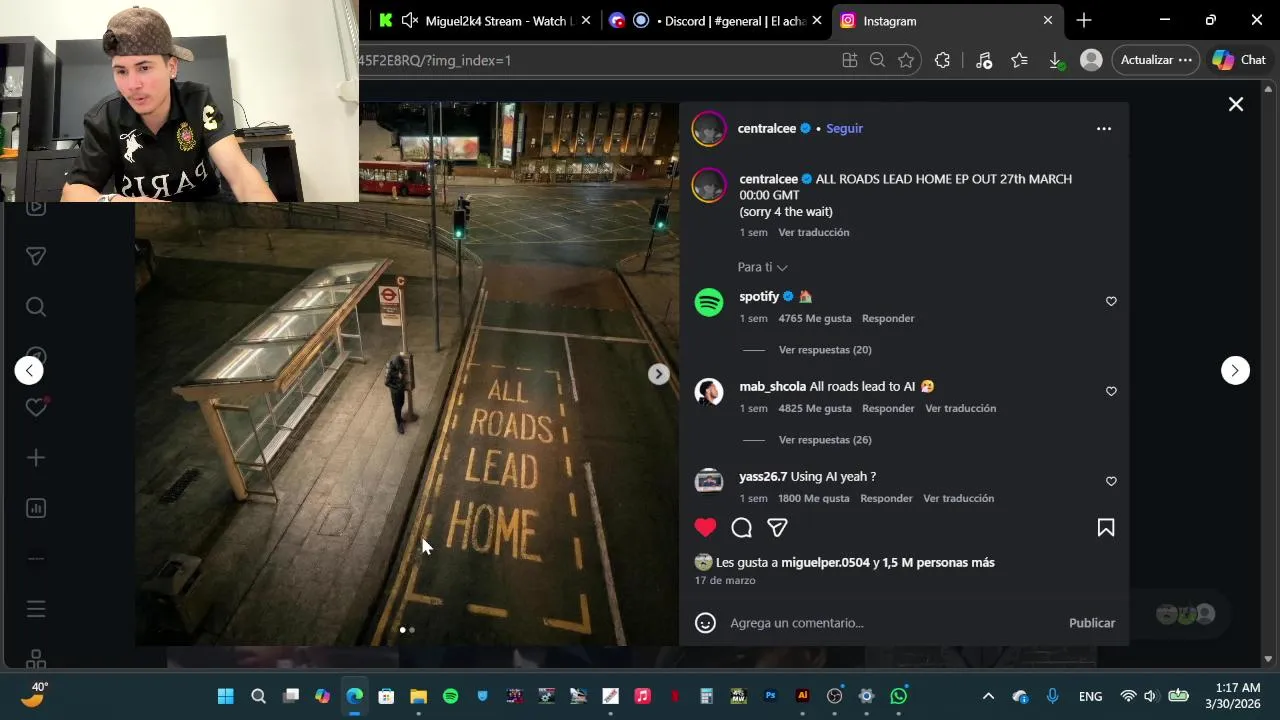The width and height of the screenshot is (1280, 720).
Task: Open the favorites list icon in the toolbar
Action: 1019,60
